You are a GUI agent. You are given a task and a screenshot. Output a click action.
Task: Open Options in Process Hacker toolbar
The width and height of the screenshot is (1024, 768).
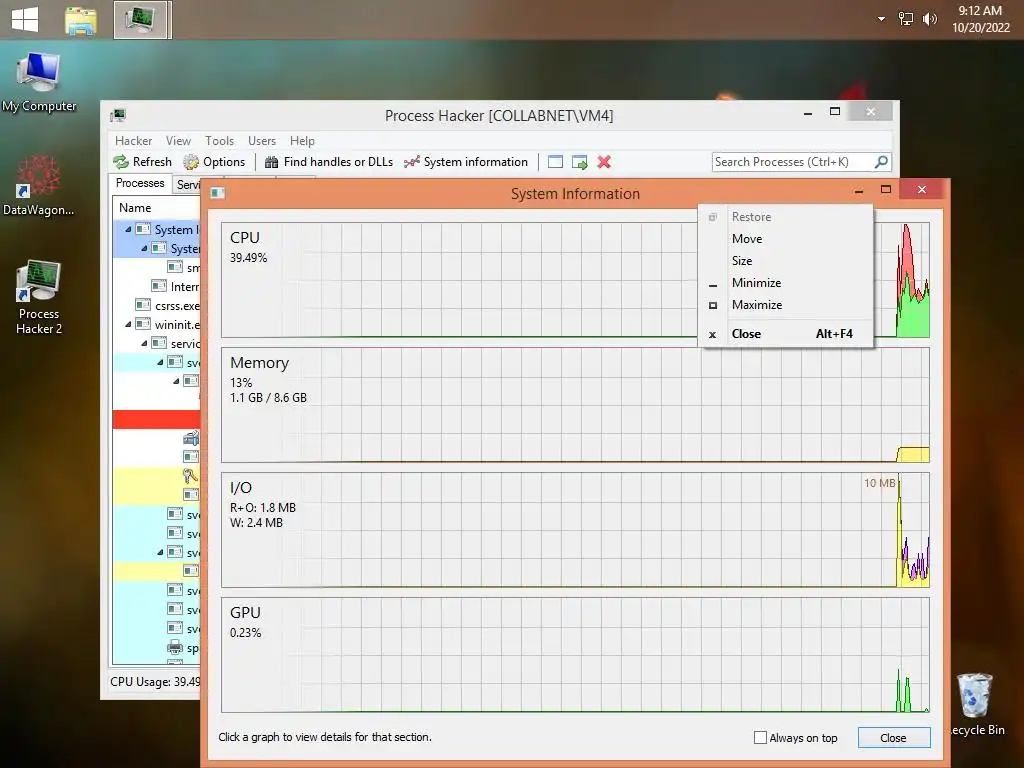coord(214,162)
